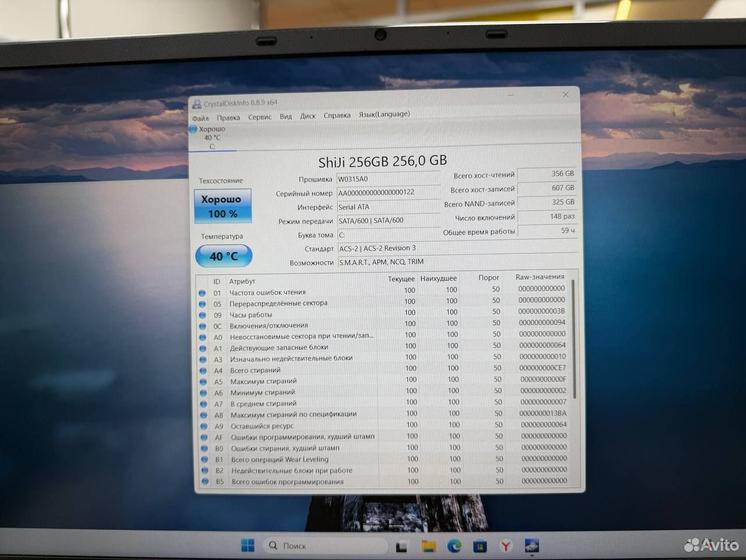746x560 pixels.
Task: Click the Всего хост-записей value 607 GB
Action: tap(547, 188)
